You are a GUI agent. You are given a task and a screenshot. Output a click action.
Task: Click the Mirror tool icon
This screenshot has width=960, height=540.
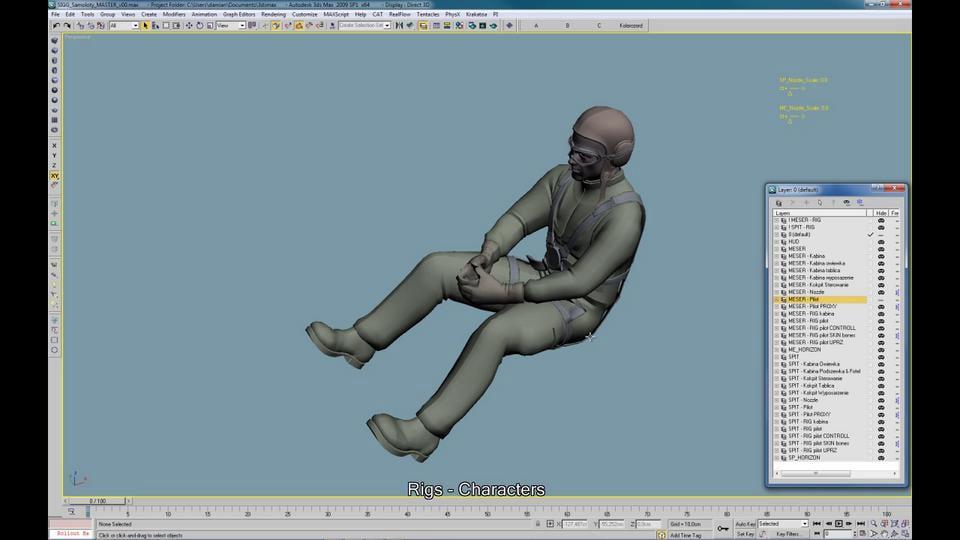coord(399,26)
